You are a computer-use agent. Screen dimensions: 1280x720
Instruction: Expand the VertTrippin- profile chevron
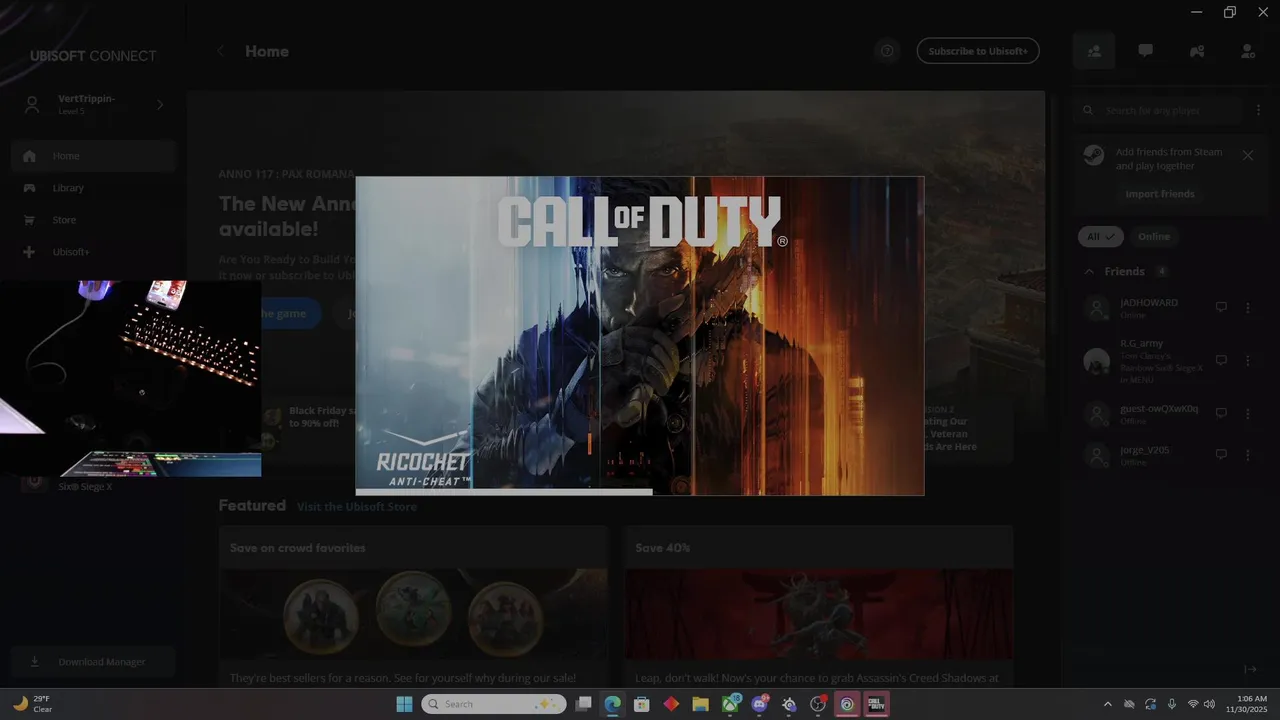[x=159, y=104]
